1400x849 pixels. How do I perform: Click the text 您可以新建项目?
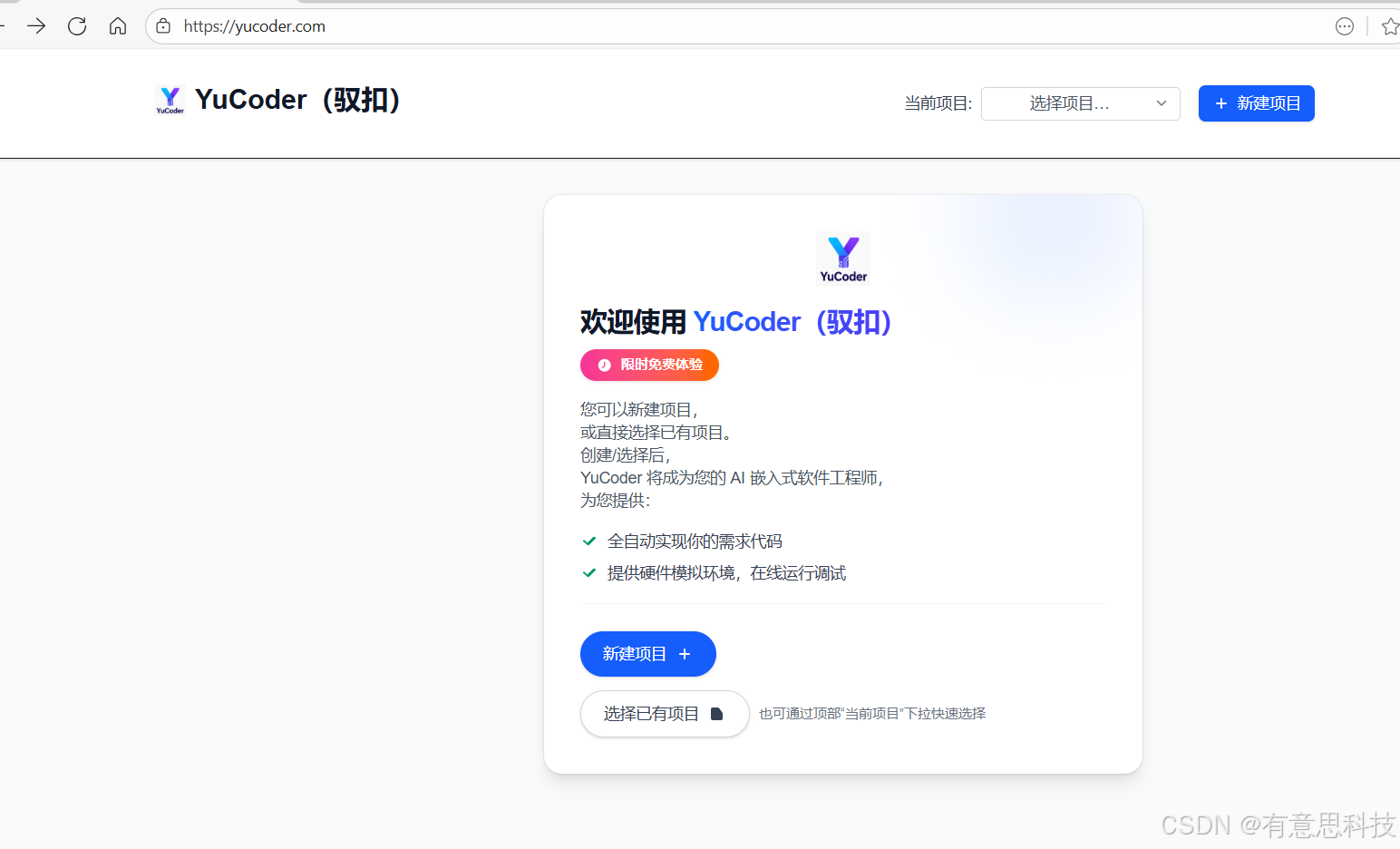639,410
